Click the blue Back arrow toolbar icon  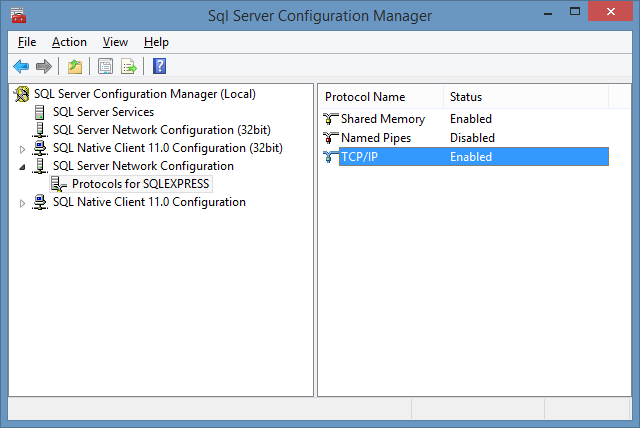pos(21,66)
